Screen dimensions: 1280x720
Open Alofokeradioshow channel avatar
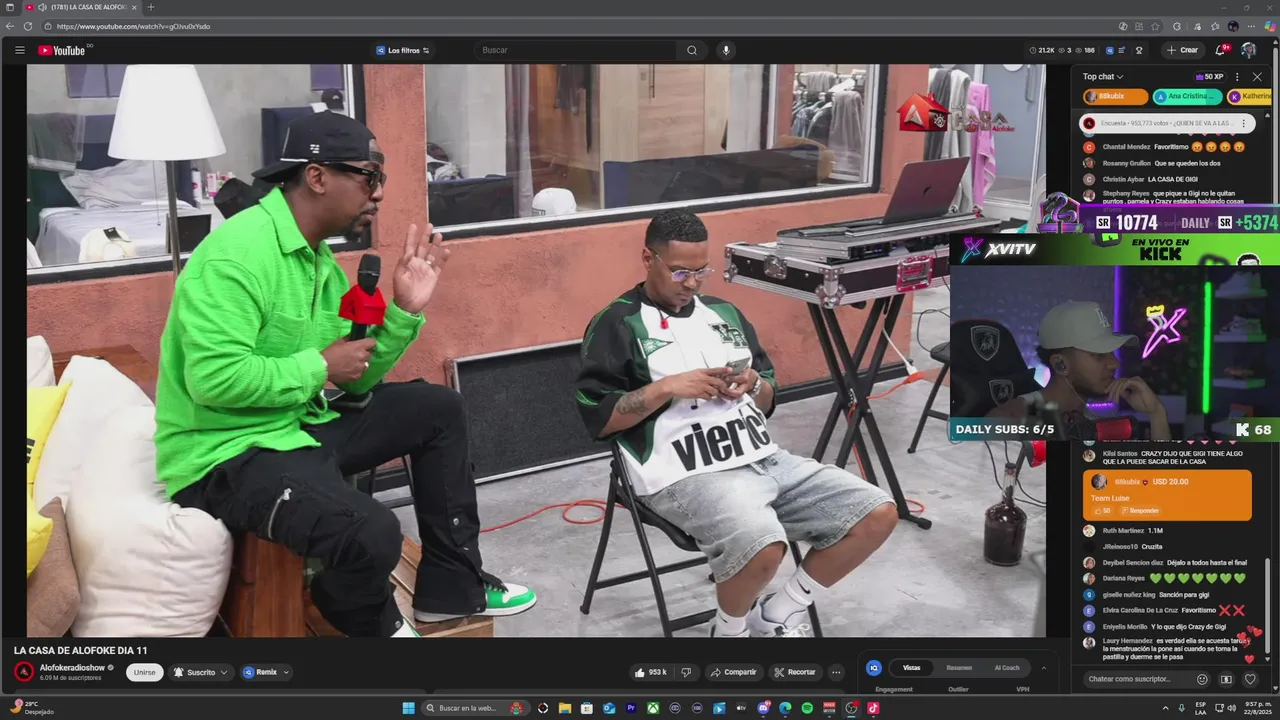coord(23,671)
